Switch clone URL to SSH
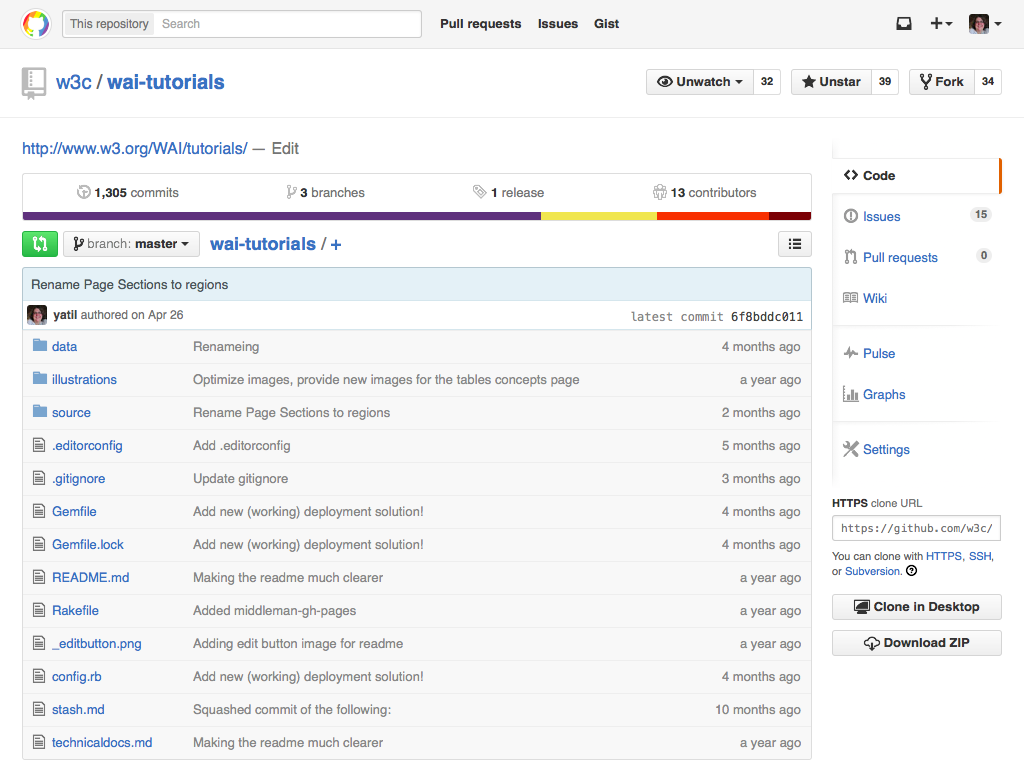The height and width of the screenshot is (768, 1024). point(980,556)
